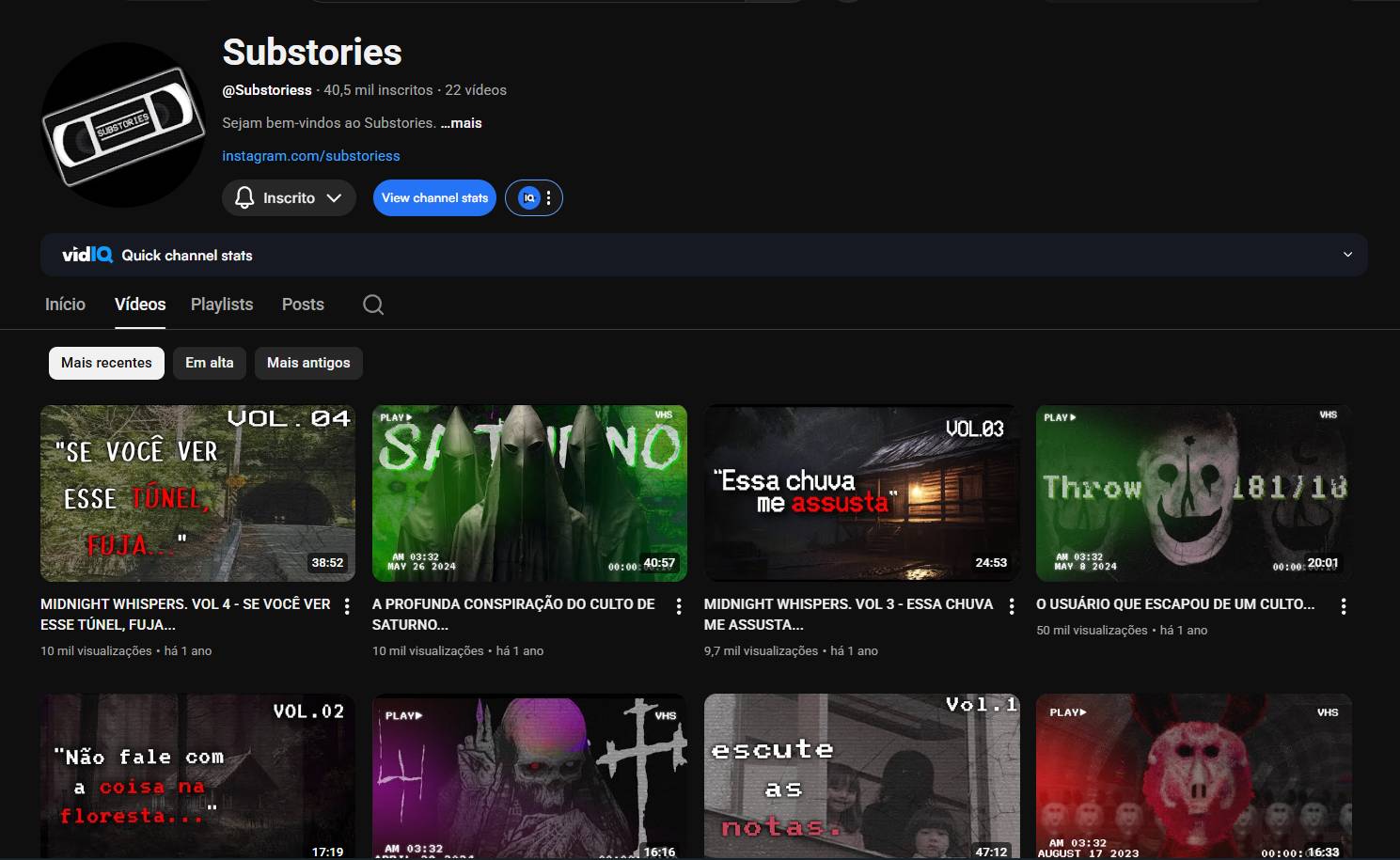
Task: Open the Essa chuva me assusta thumbnail
Action: (861, 493)
